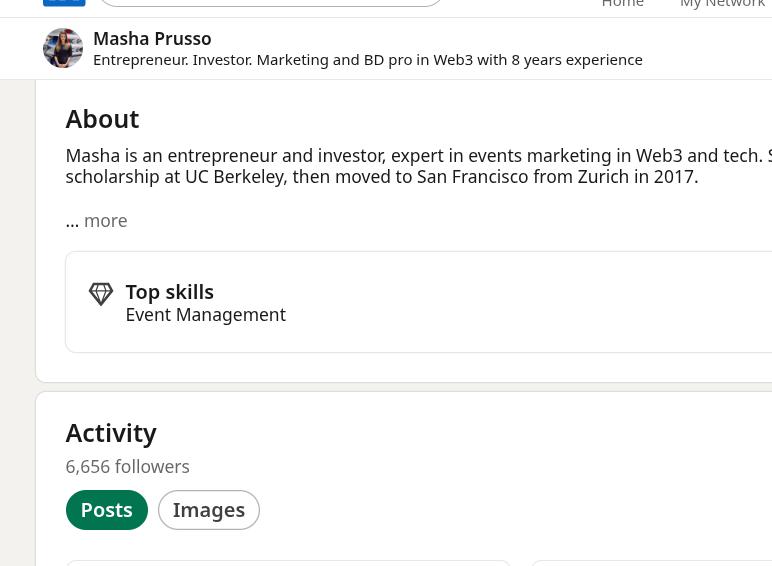
Task: Expand About section with 'more'
Action: click(105, 221)
